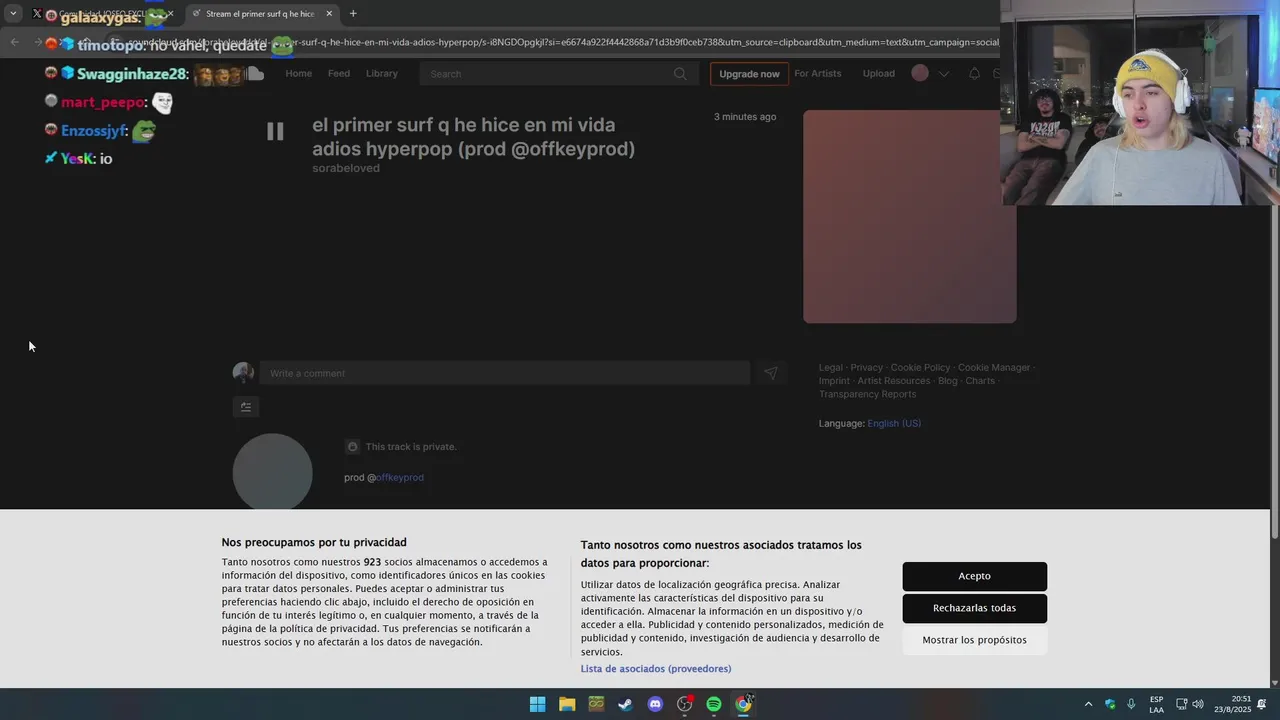The height and width of the screenshot is (720, 1280).
Task: Open Imprint footer link
Action: 834,381
